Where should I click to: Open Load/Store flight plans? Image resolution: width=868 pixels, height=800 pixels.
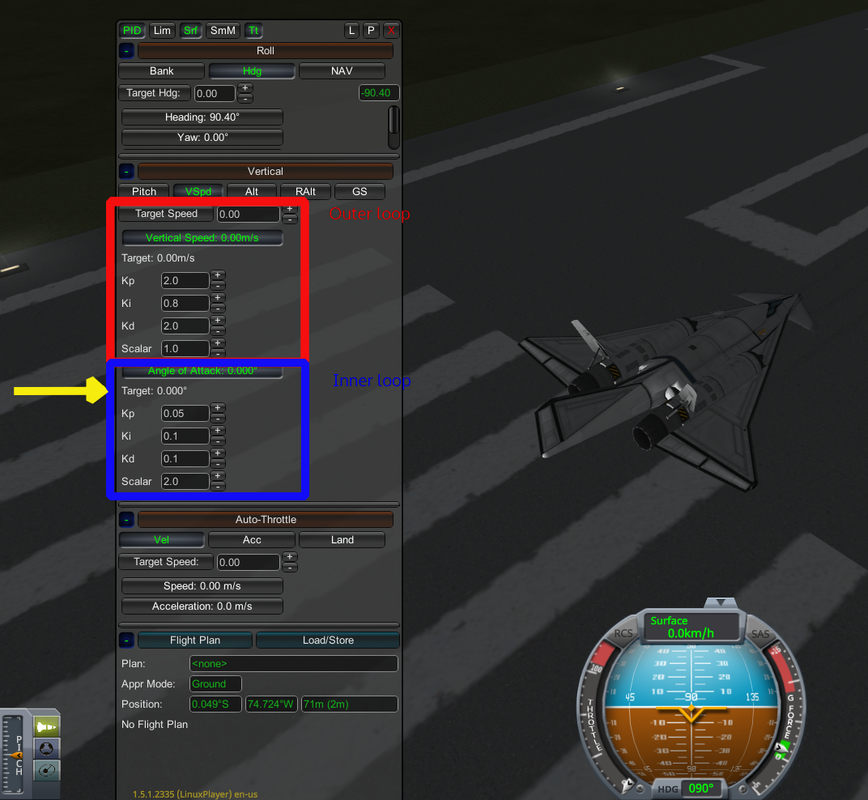point(328,641)
